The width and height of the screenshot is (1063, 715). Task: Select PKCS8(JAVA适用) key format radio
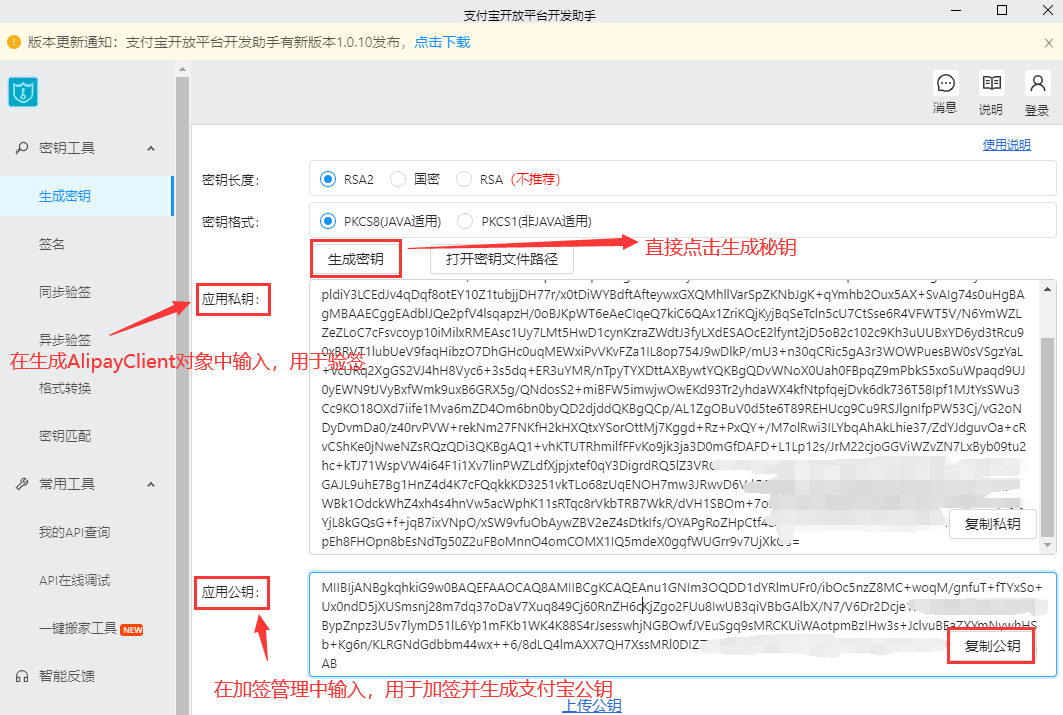point(328,221)
